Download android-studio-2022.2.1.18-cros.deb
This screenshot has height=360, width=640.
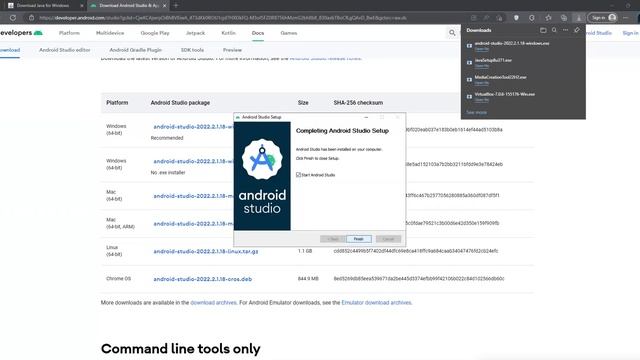coord(202,279)
